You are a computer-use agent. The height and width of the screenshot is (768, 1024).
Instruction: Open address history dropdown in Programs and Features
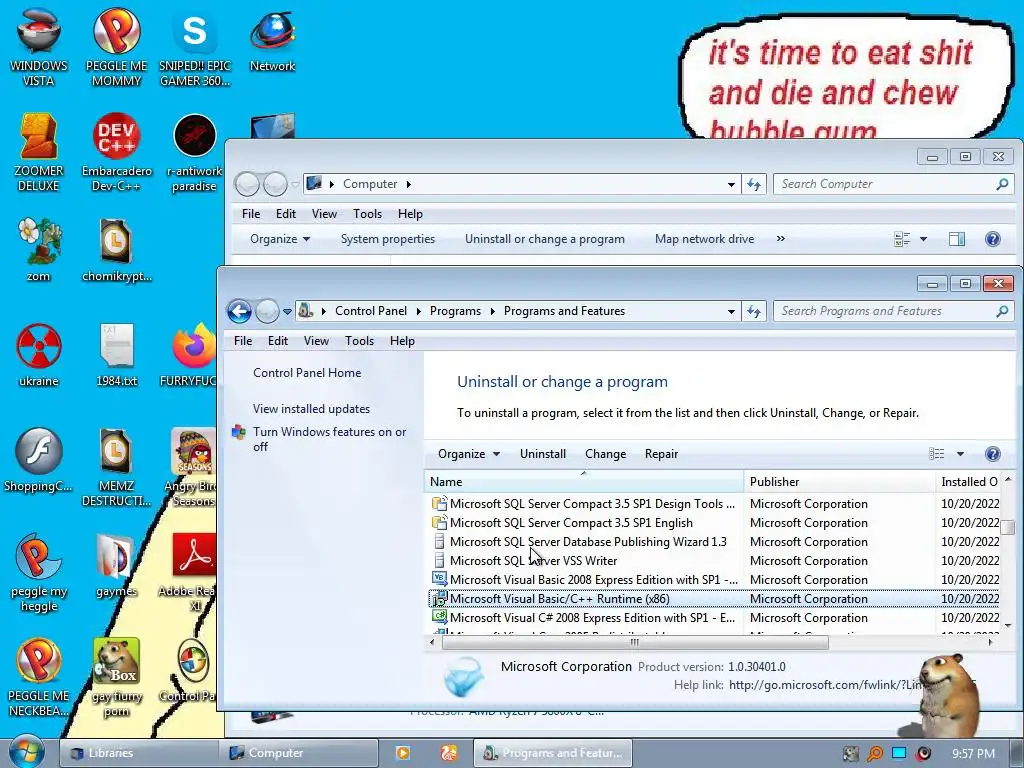(731, 312)
